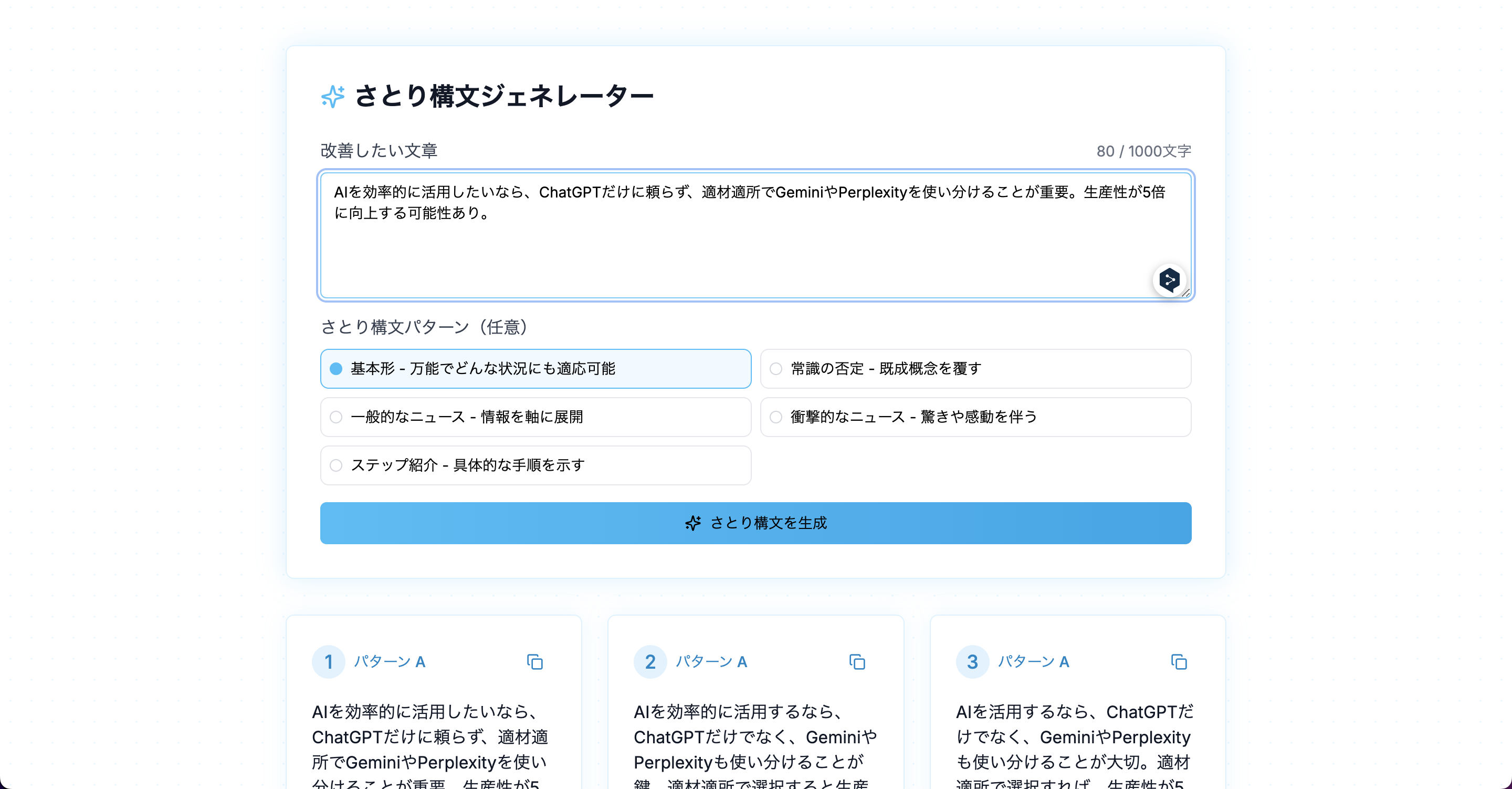Select the 常識の否定 radio option
Image resolution: width=1512 pixels, height=789 pixels.
coord(776,369)
